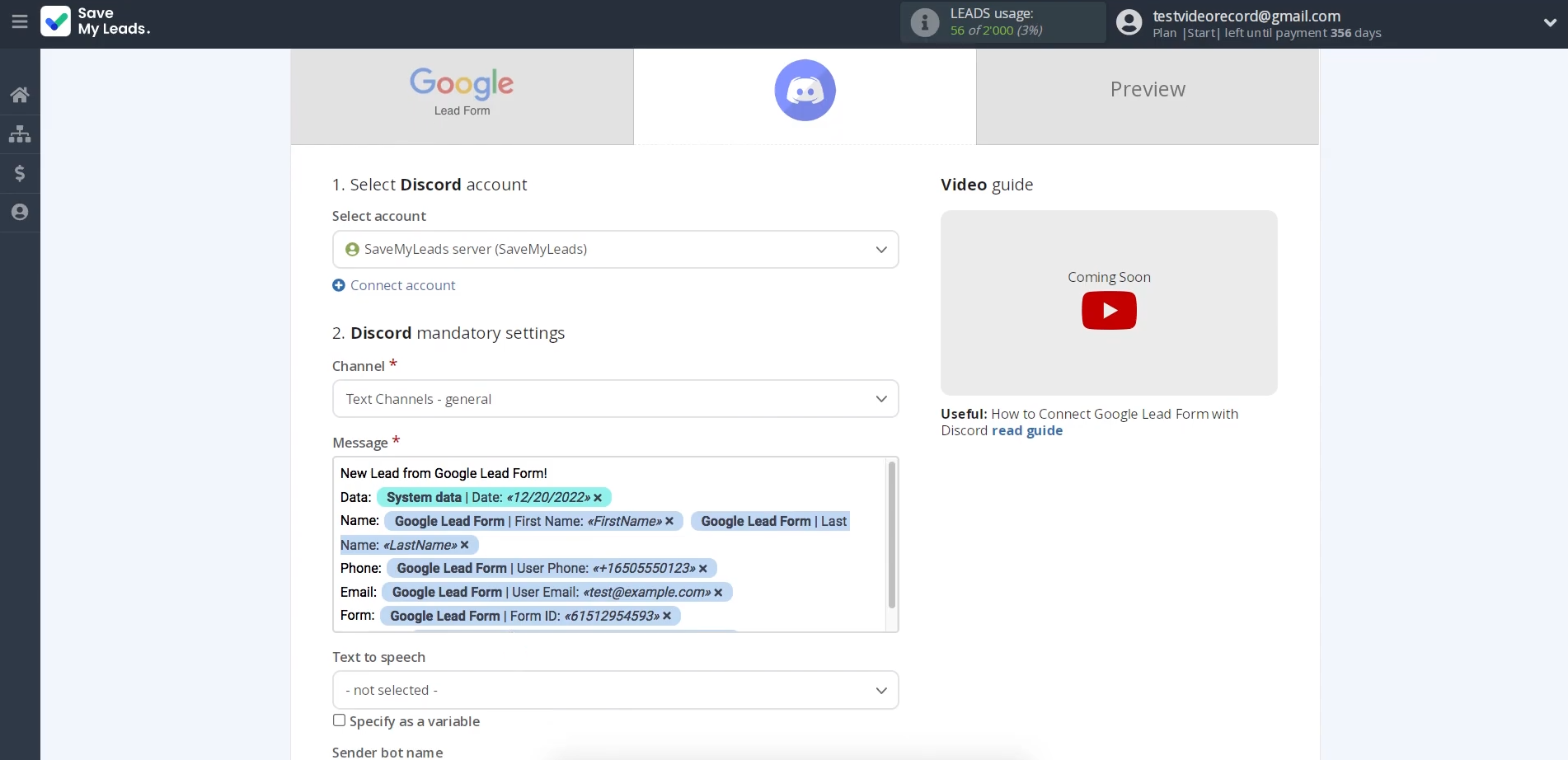Remove the Form ID variable tag
Screen dimensions: 1568x760
667,616
